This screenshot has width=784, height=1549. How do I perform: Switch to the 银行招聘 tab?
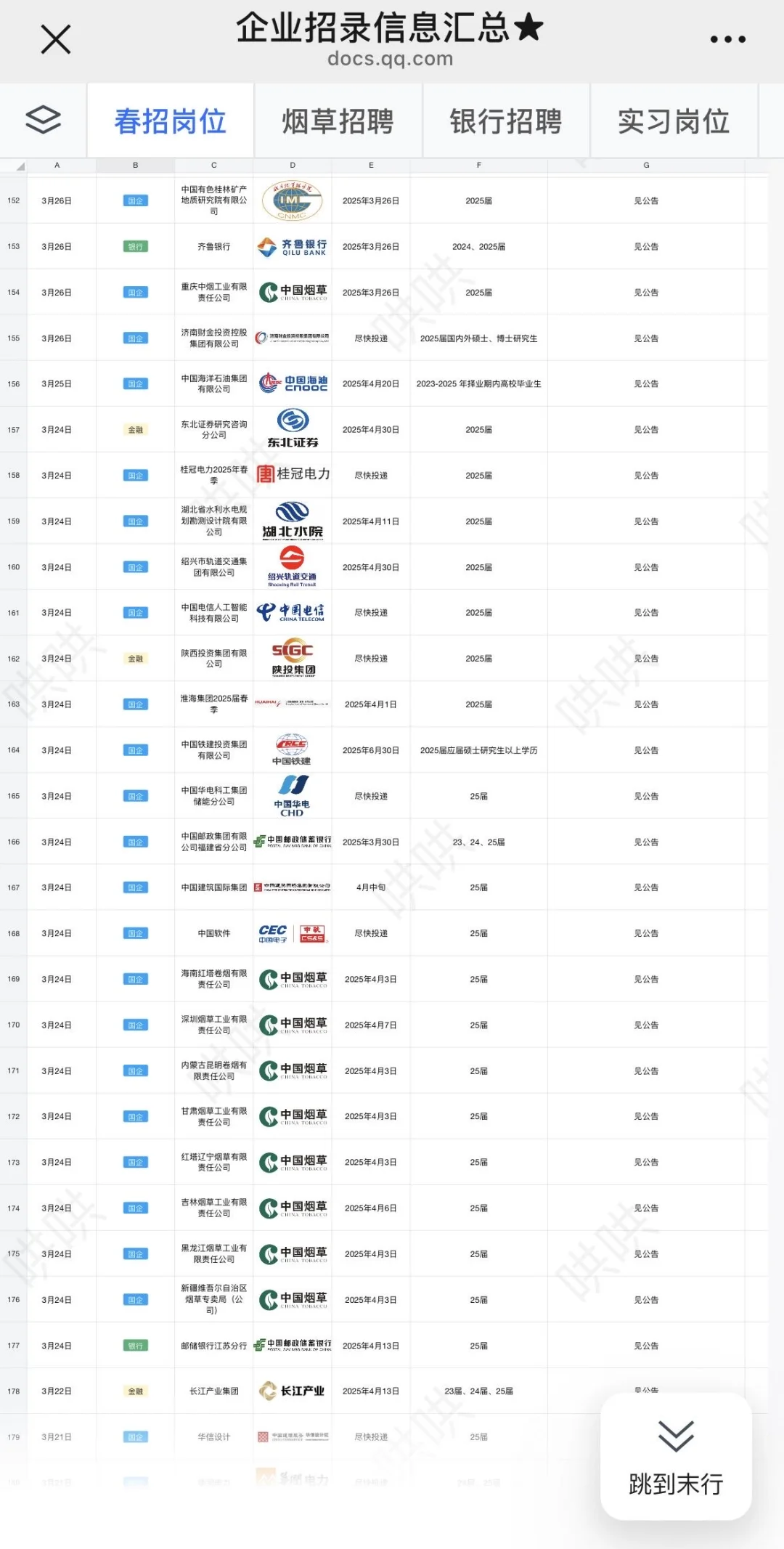506,121
